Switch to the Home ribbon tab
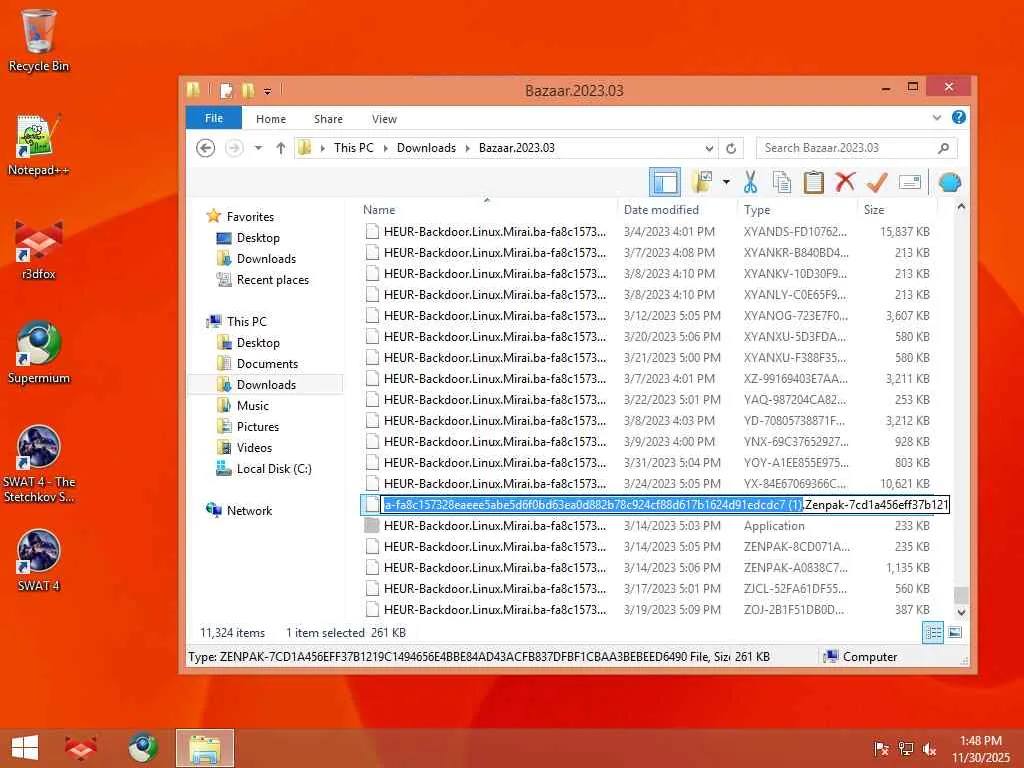This screenshot has height=768, width=1024. 271,119
